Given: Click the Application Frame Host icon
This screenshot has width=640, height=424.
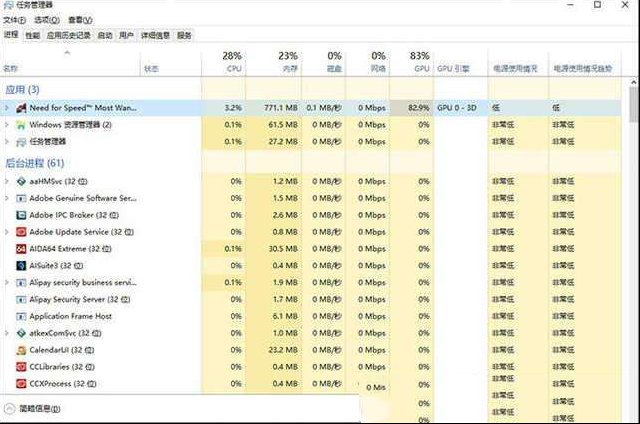Looking at the screenshot, I should point(21,316).
